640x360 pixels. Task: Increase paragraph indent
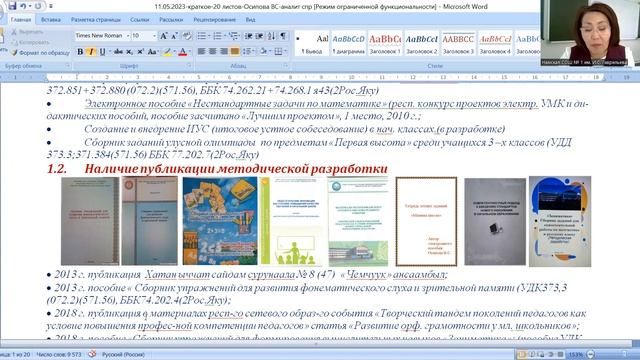point(259,36)
